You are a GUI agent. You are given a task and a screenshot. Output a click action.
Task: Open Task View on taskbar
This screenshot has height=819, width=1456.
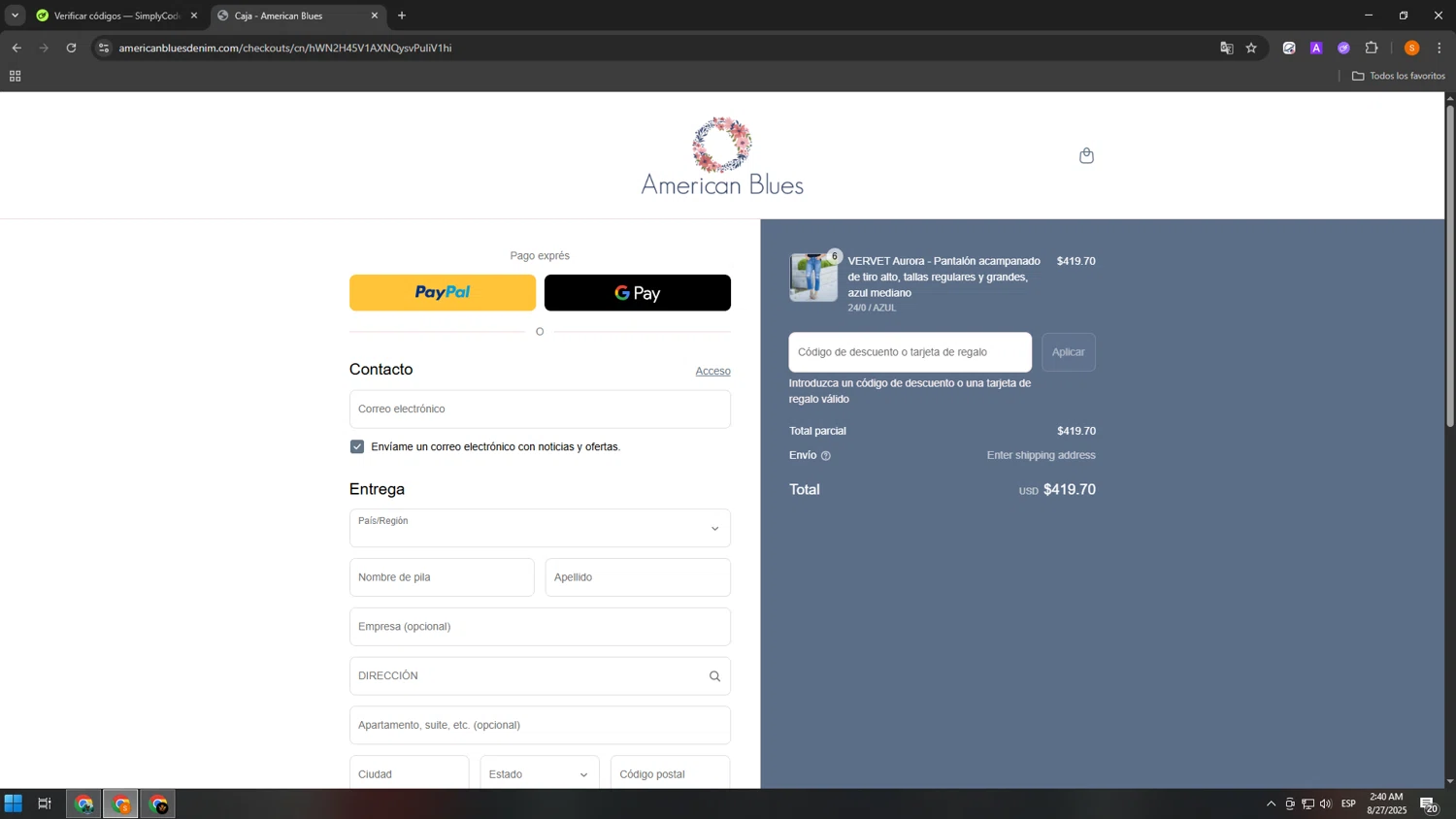click(x=45, y=803)
